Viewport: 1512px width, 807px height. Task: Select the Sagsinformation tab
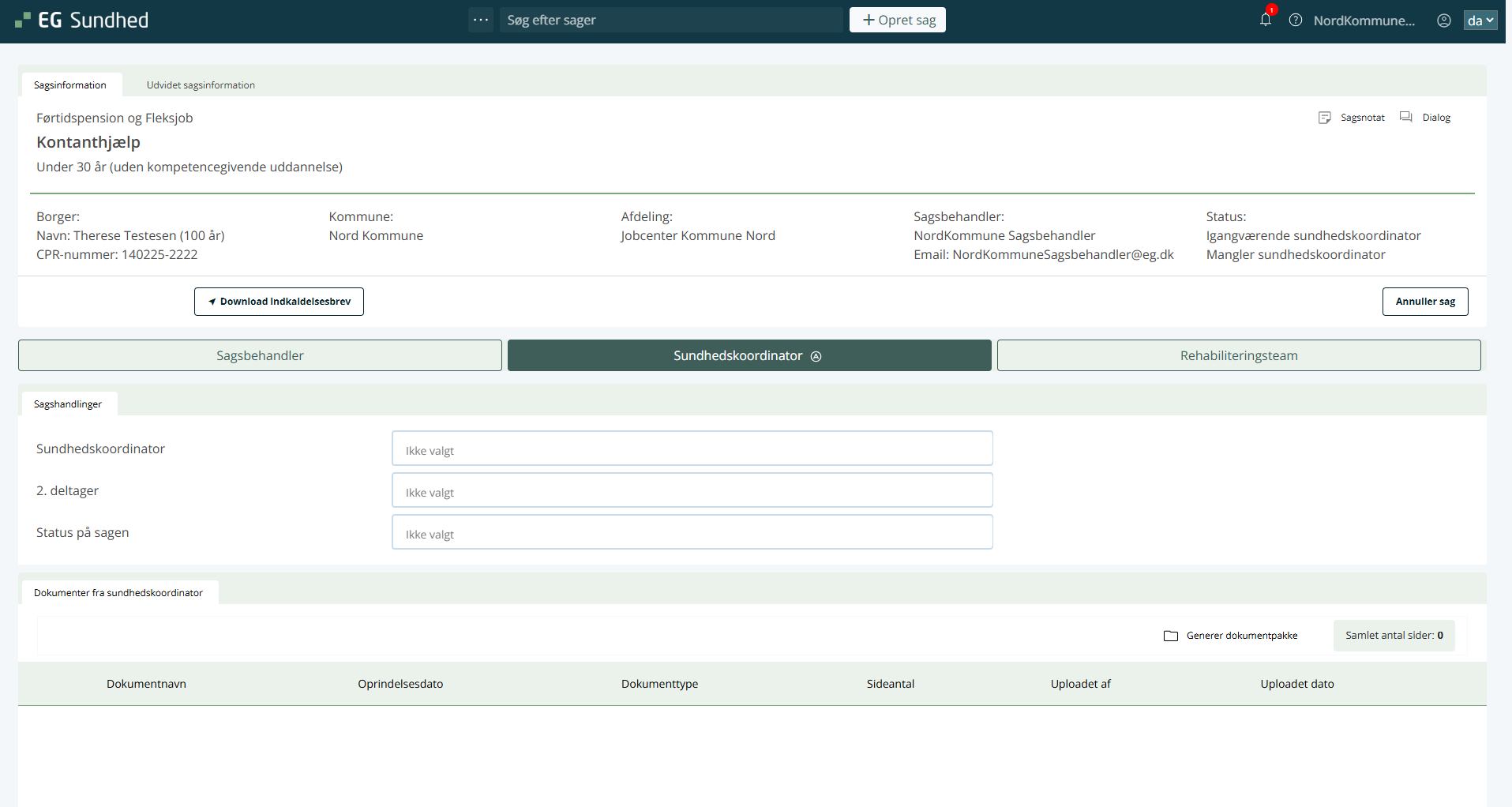click(70, 85)
